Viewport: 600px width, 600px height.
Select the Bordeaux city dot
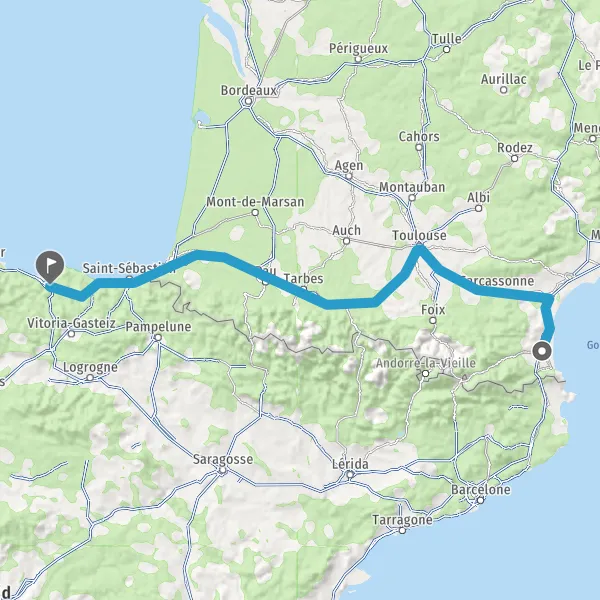coord(248,101)
